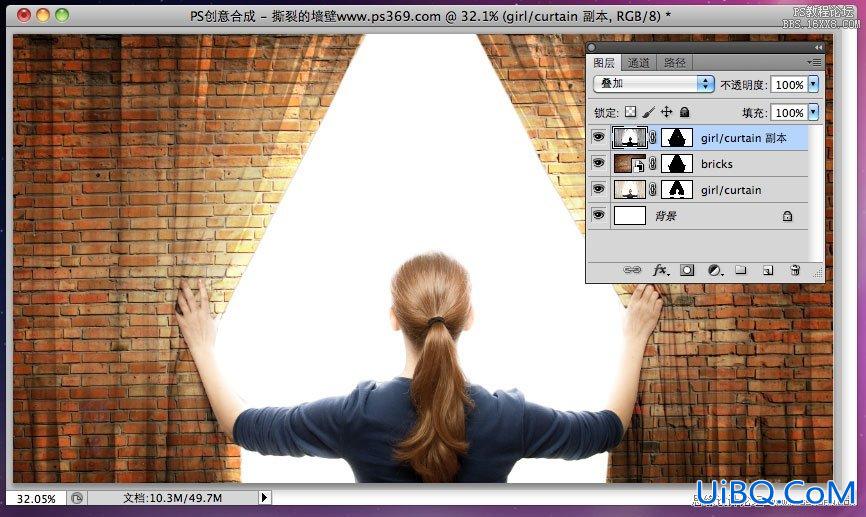This screenshot has width=866, height=517.
Task: Select the 背景 layer white thumbnail
Action: pos(630,215)
